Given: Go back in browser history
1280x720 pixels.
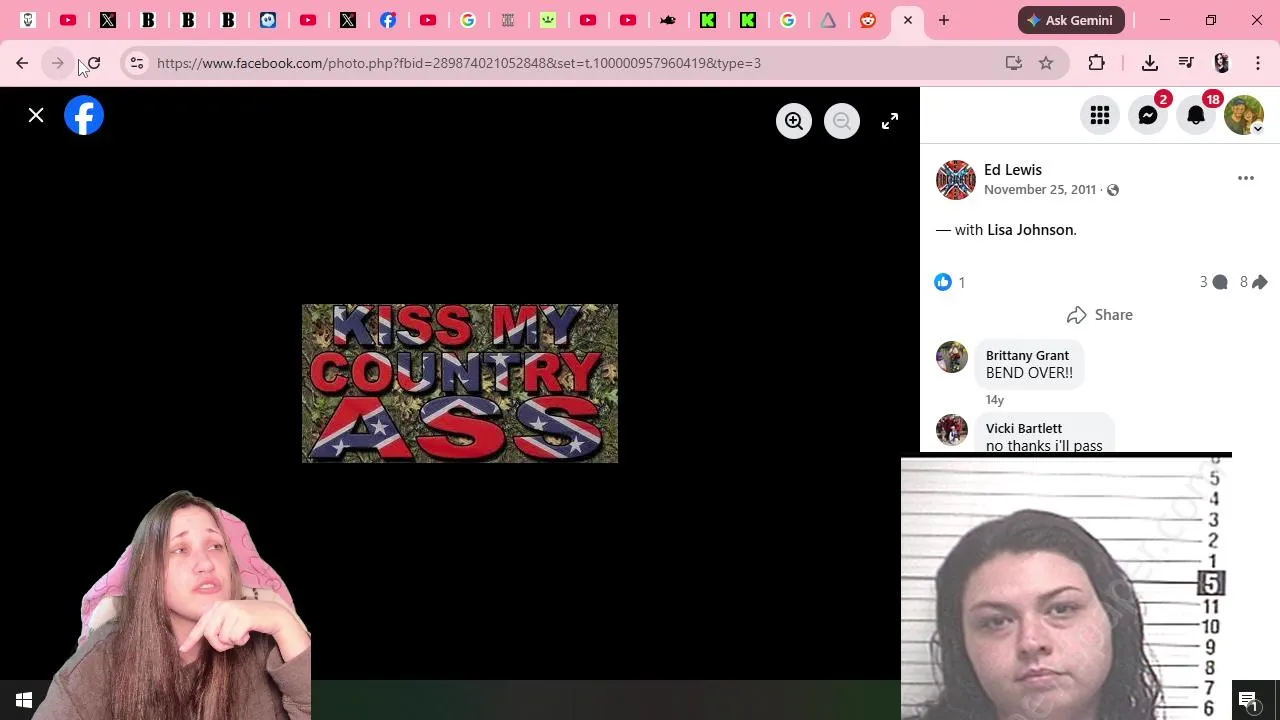Looking at the screenshot, I should (22, 63).
